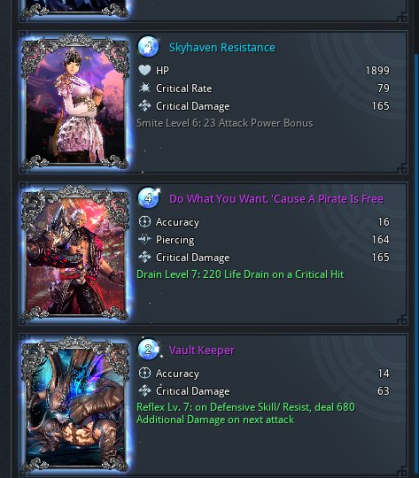Click the Critical Rate burst icon
This screenshot has height=478, width=419.
pyautogui.click(x=145, y=88)
